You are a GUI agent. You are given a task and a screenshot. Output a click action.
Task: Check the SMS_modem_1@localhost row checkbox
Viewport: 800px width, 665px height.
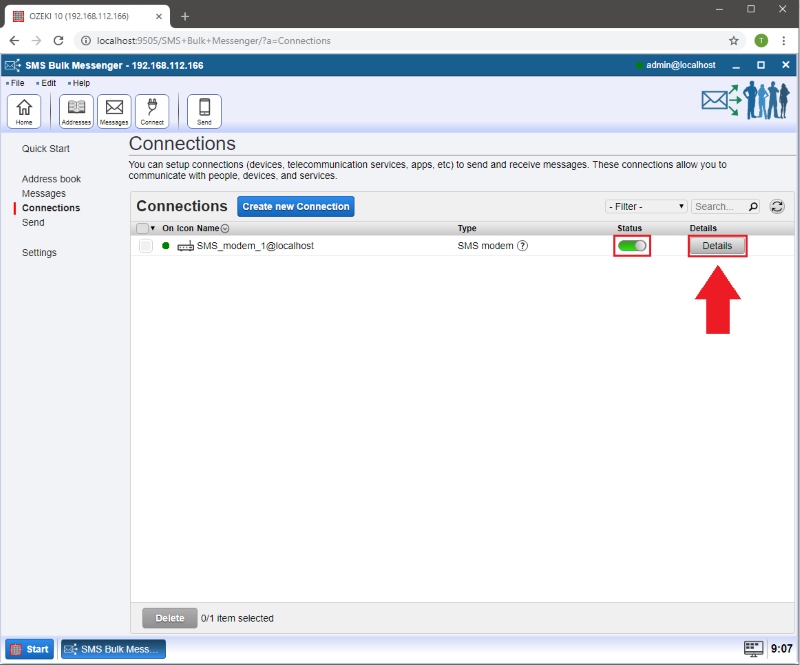[146, 246]
